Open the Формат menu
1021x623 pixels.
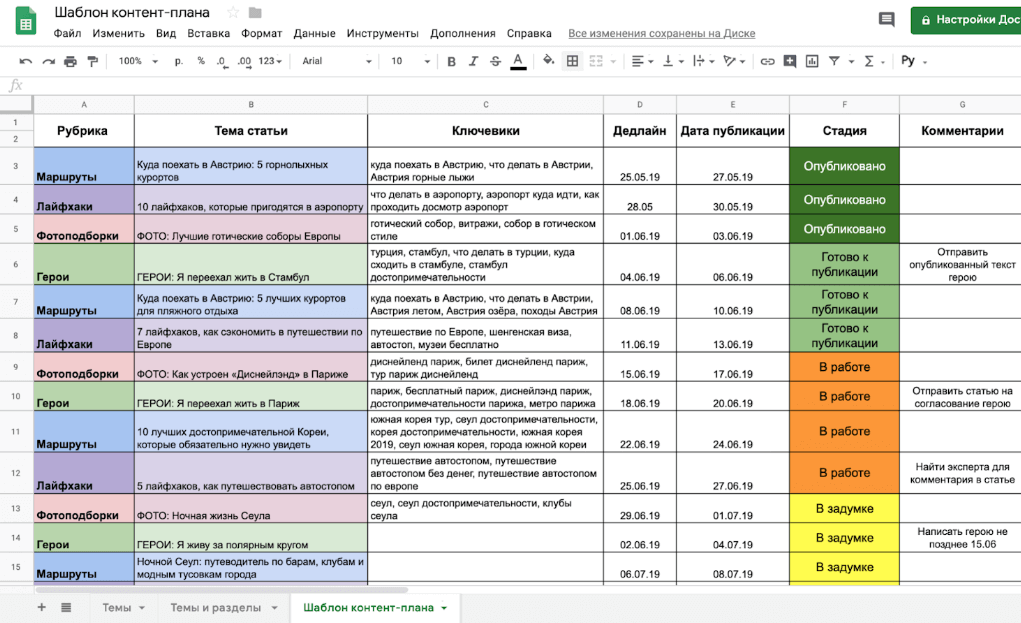tap(261, 33)
